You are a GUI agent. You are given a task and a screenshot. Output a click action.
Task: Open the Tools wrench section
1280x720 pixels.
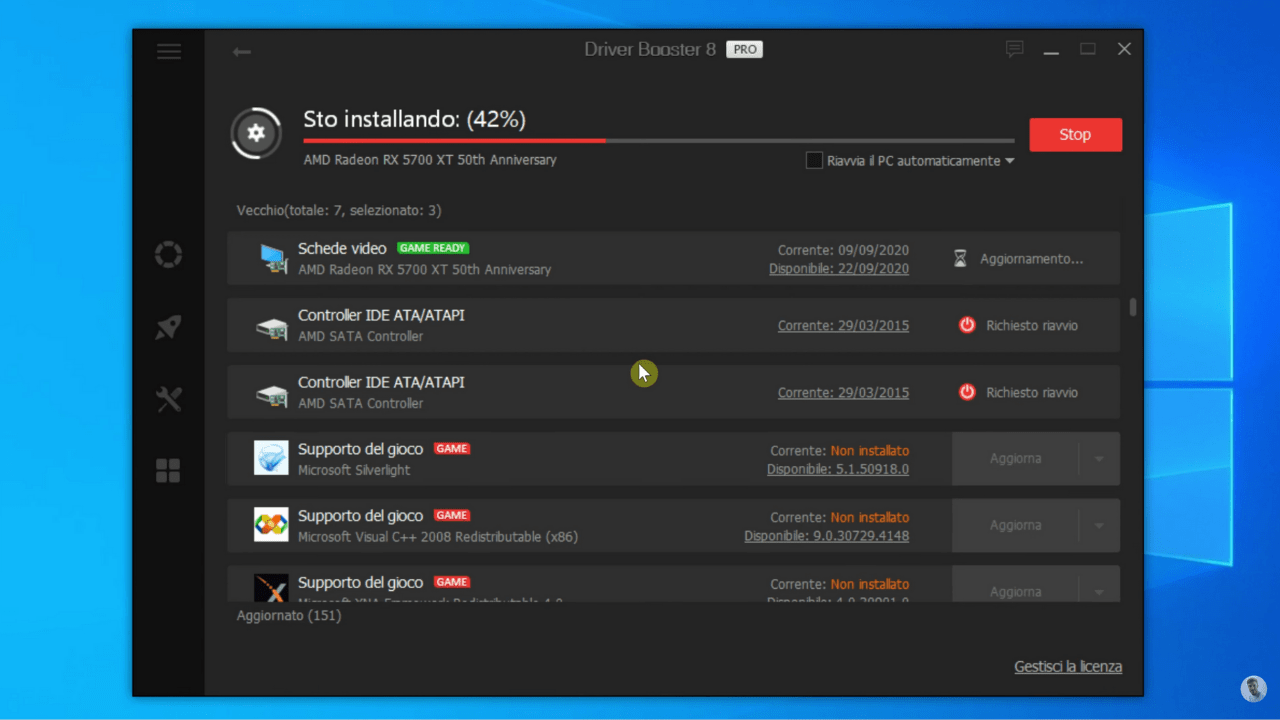(168, 400)
